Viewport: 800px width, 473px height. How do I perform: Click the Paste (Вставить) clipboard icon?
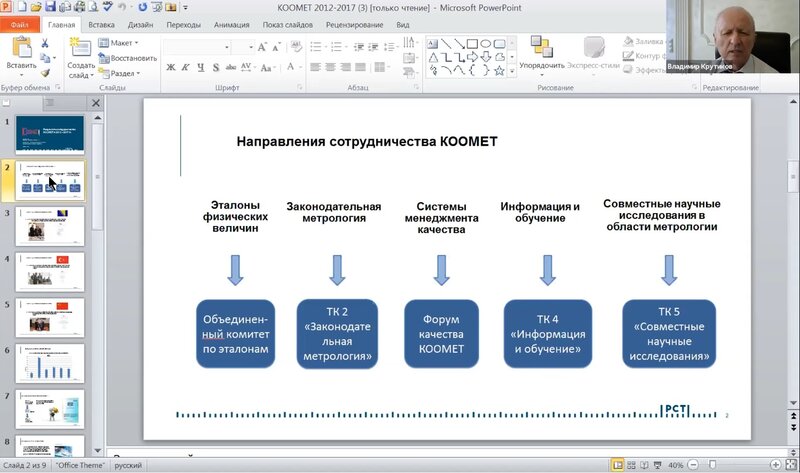tap(21, 48)
